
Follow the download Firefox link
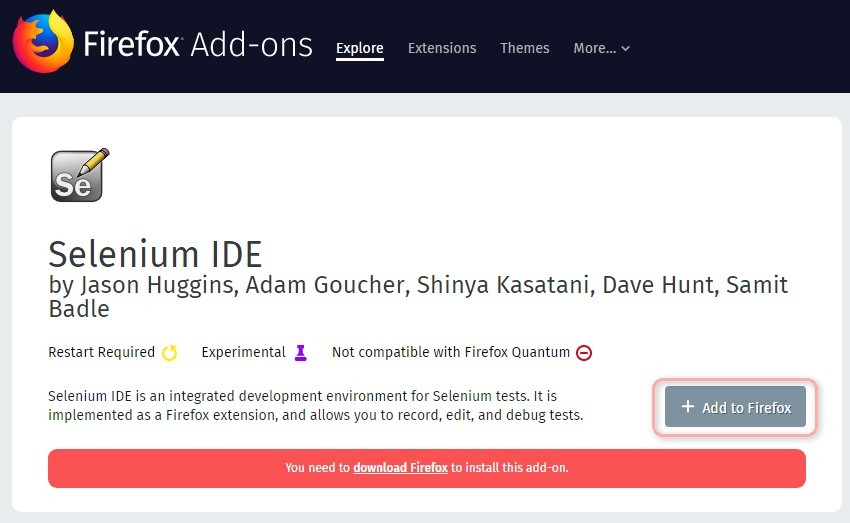(x=400, y=467)
